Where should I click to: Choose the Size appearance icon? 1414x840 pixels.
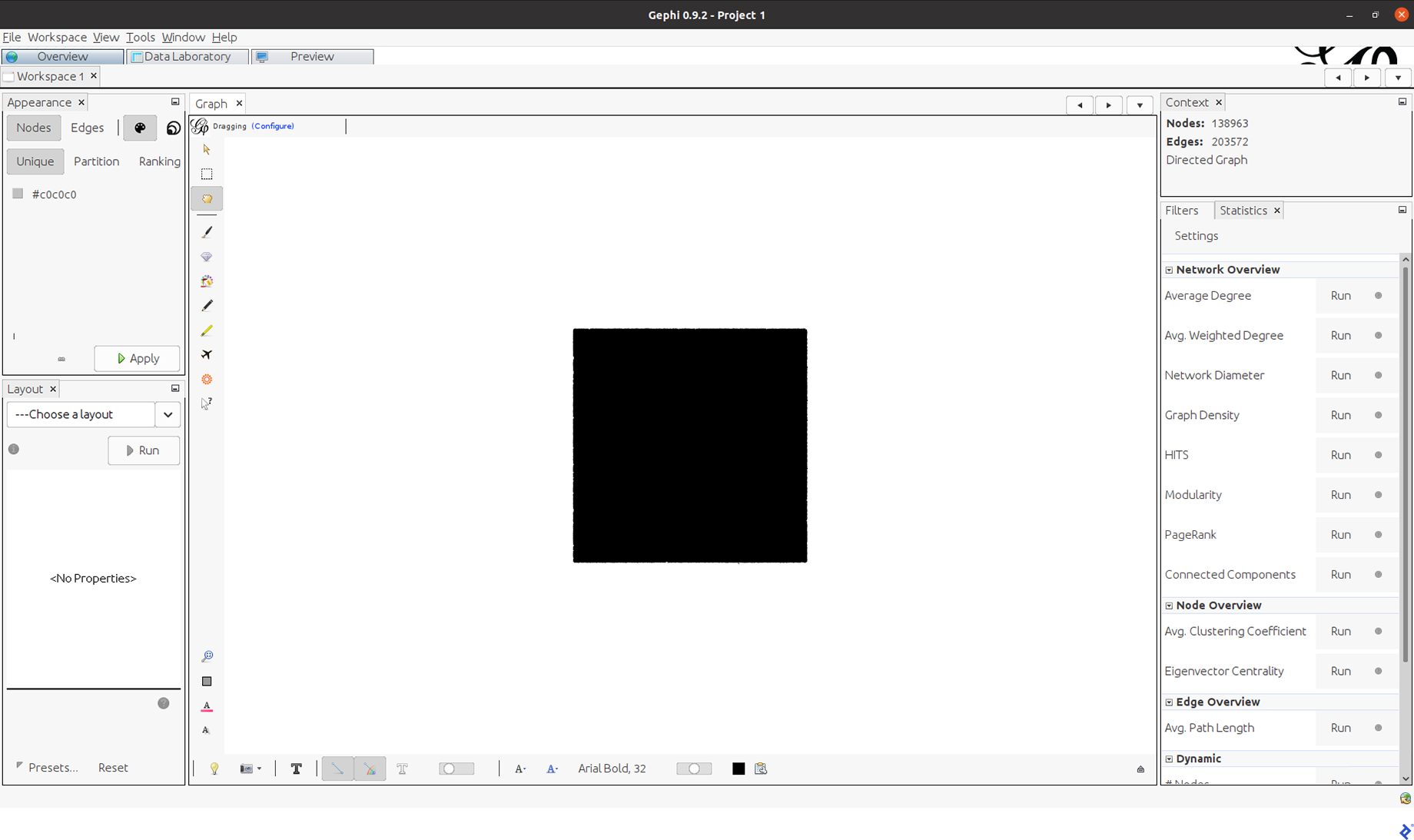174,128
